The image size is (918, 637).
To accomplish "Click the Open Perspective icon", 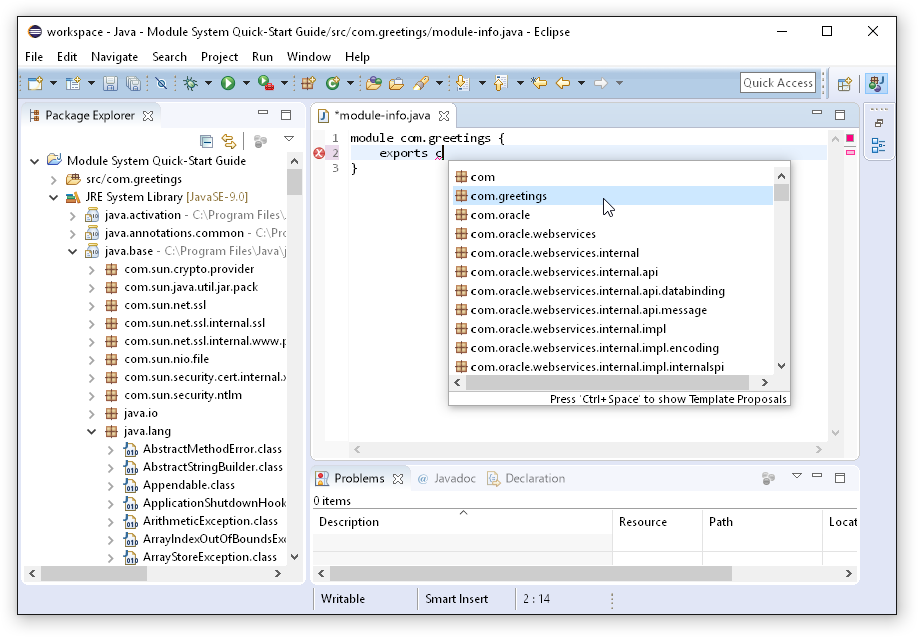I will click(845, 84).
